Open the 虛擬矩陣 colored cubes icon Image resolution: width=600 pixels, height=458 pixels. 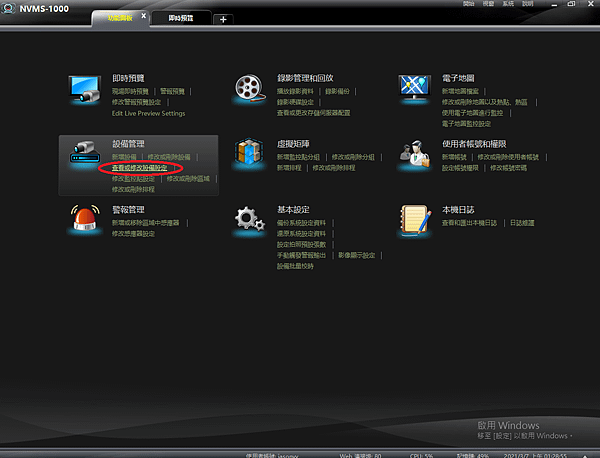coord(249,152)
